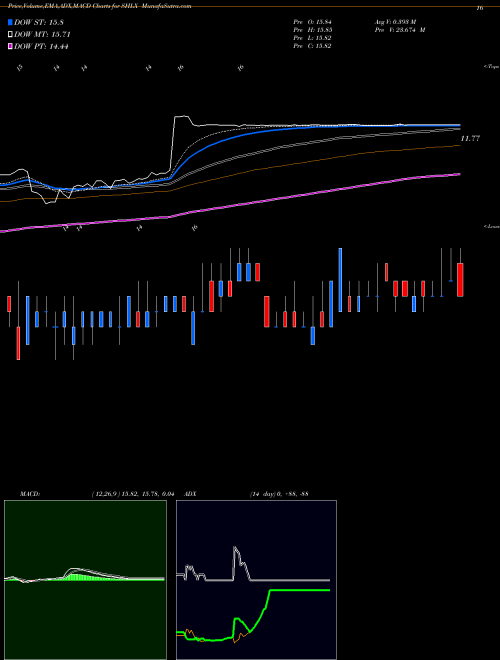Click the 'Avg V: 0.393 M' value
Screen dimensions: 500x660
click(395, 22)
